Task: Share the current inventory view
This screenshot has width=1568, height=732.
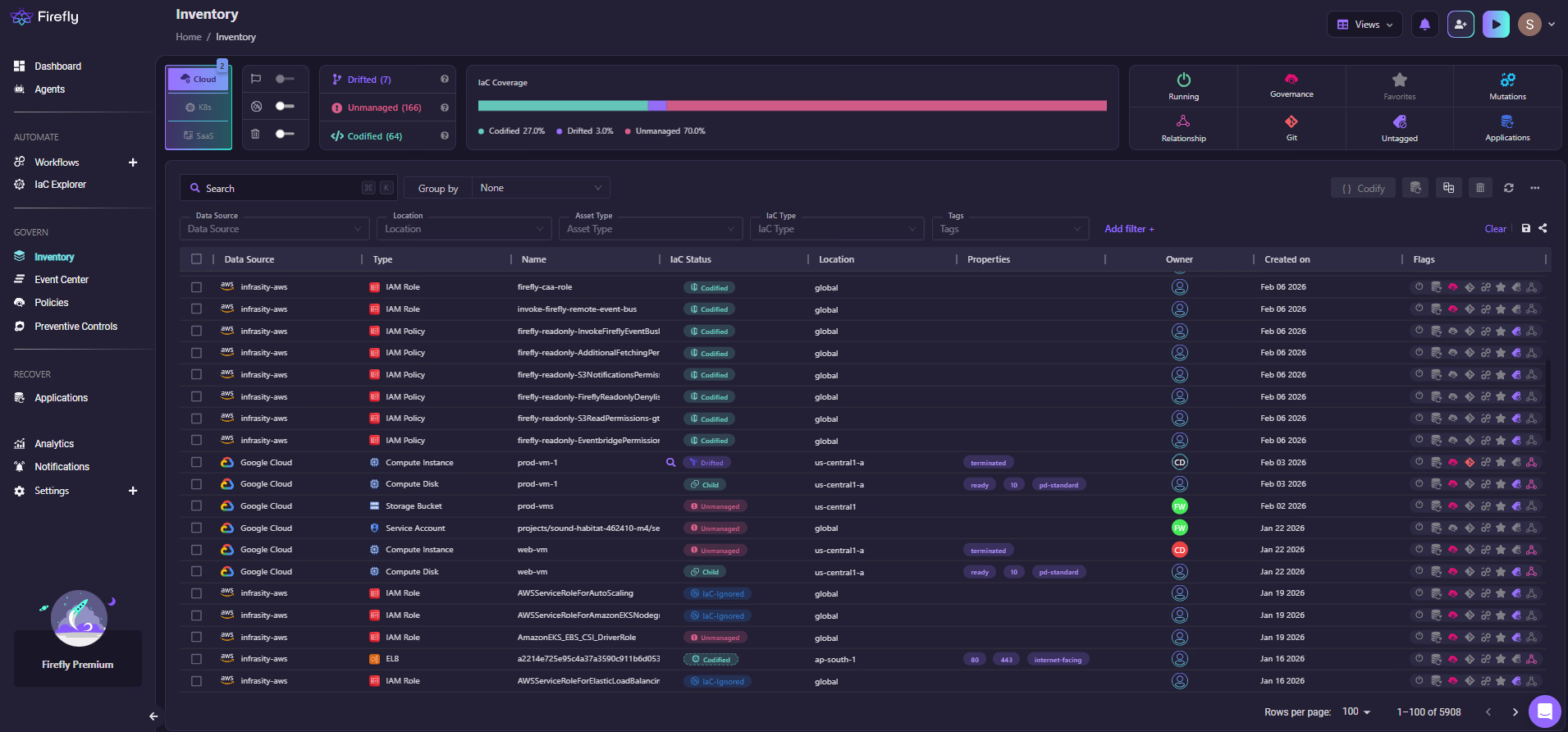Action: point(1543,228)
